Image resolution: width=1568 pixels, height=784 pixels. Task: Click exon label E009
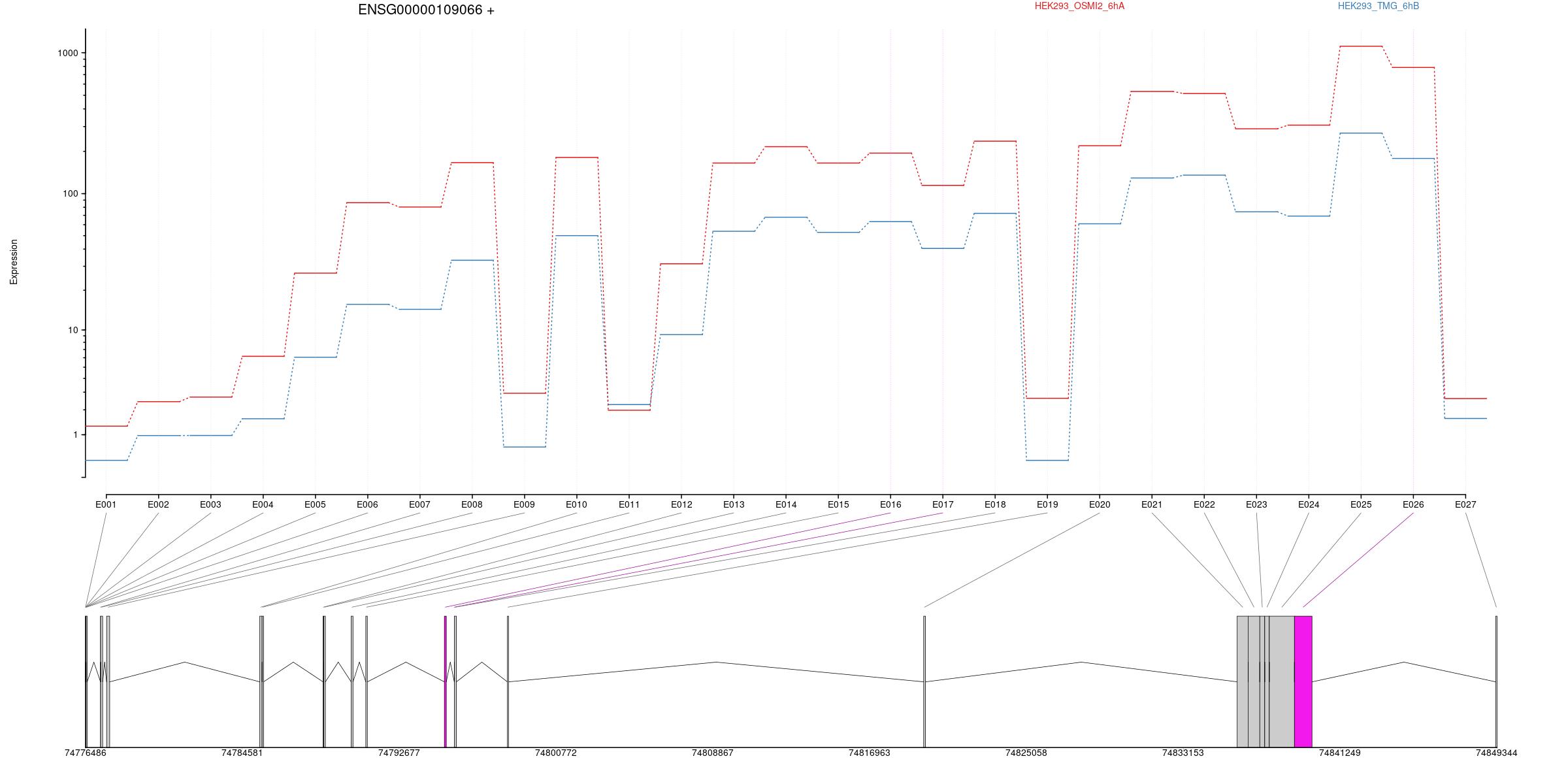tap(524, 505)
